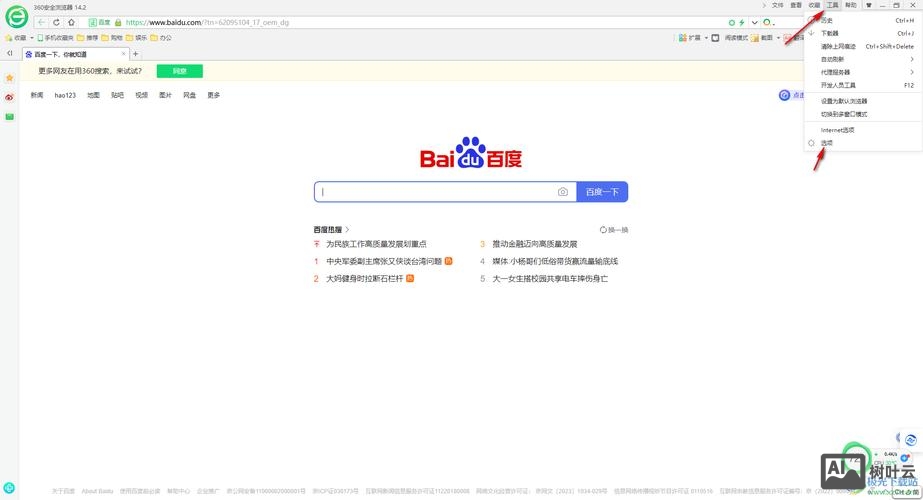Select 下载器 menu entry

(863, 34)
